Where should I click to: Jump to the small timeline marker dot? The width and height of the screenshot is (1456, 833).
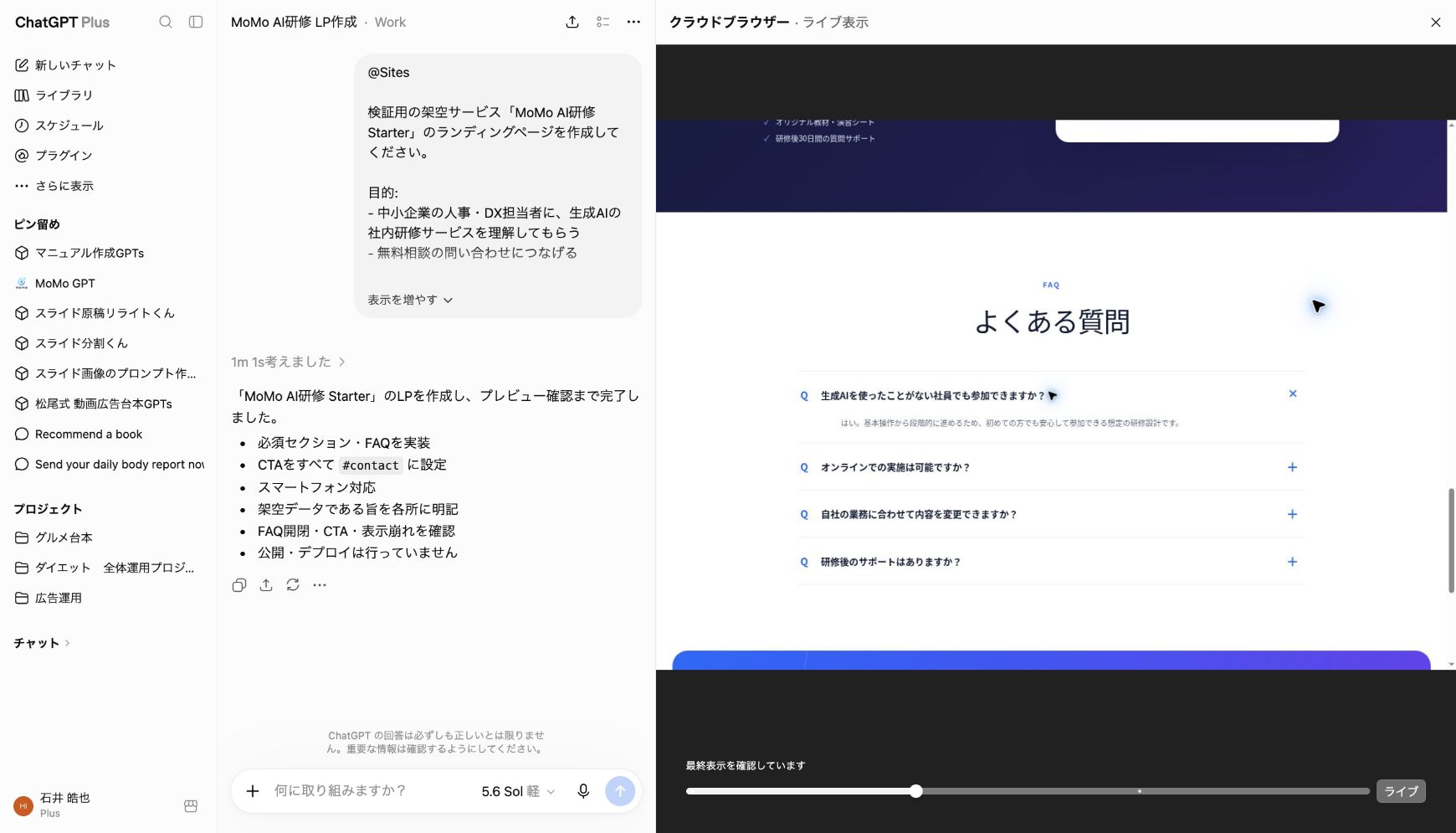coord(1140,791)
